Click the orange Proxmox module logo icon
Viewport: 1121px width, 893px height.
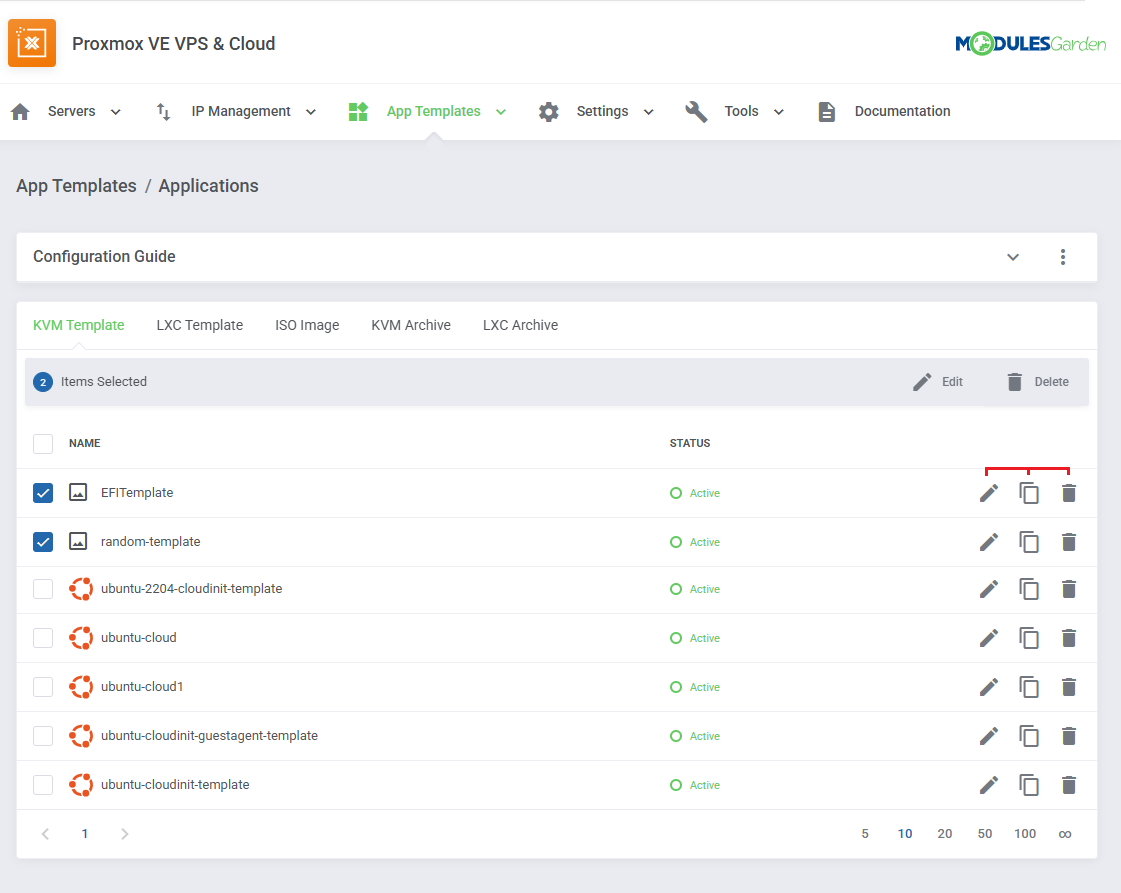coord(32,43)
